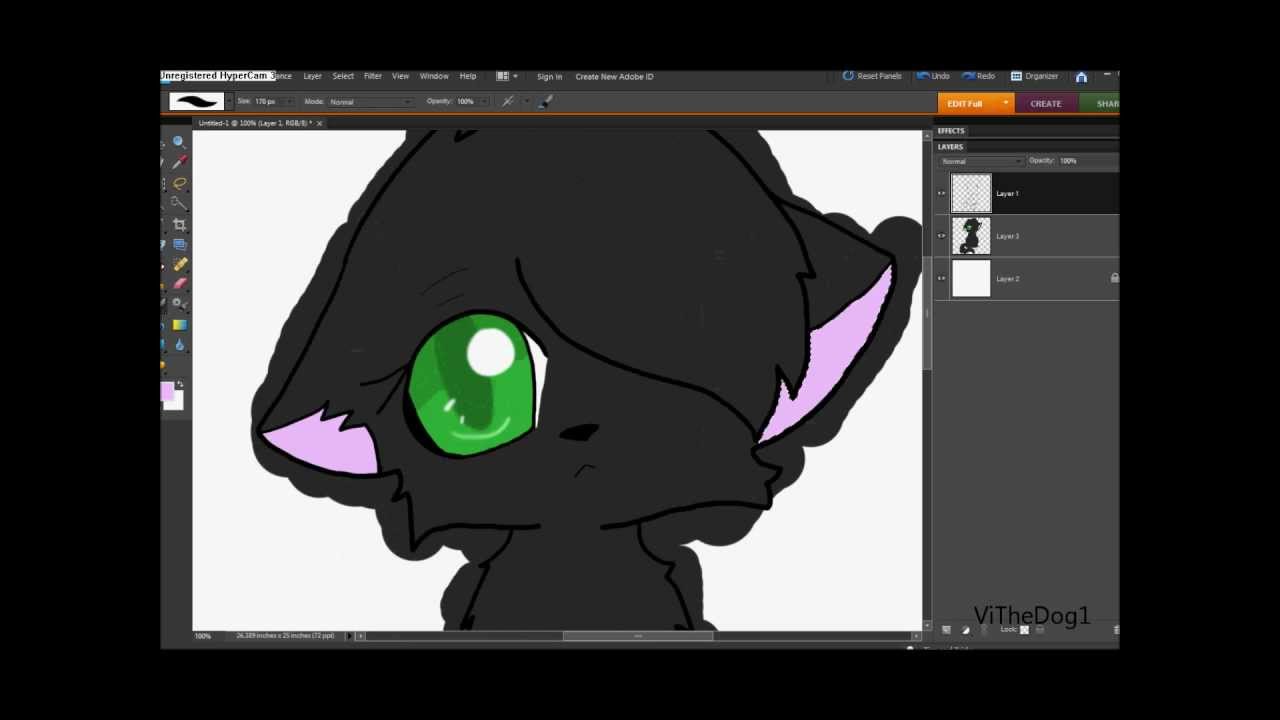Screen dimensions: 1280x720
Task: Click the Undo arrow icon
Action: click(923, 76)
